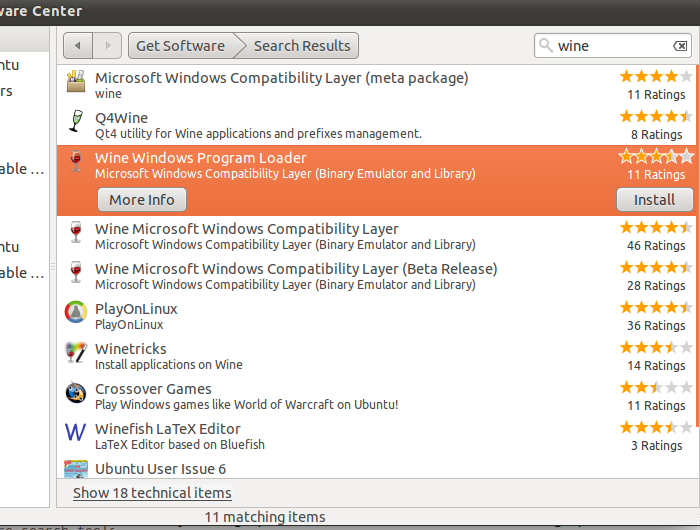Click the forward navigation arrow

point(107,46)
